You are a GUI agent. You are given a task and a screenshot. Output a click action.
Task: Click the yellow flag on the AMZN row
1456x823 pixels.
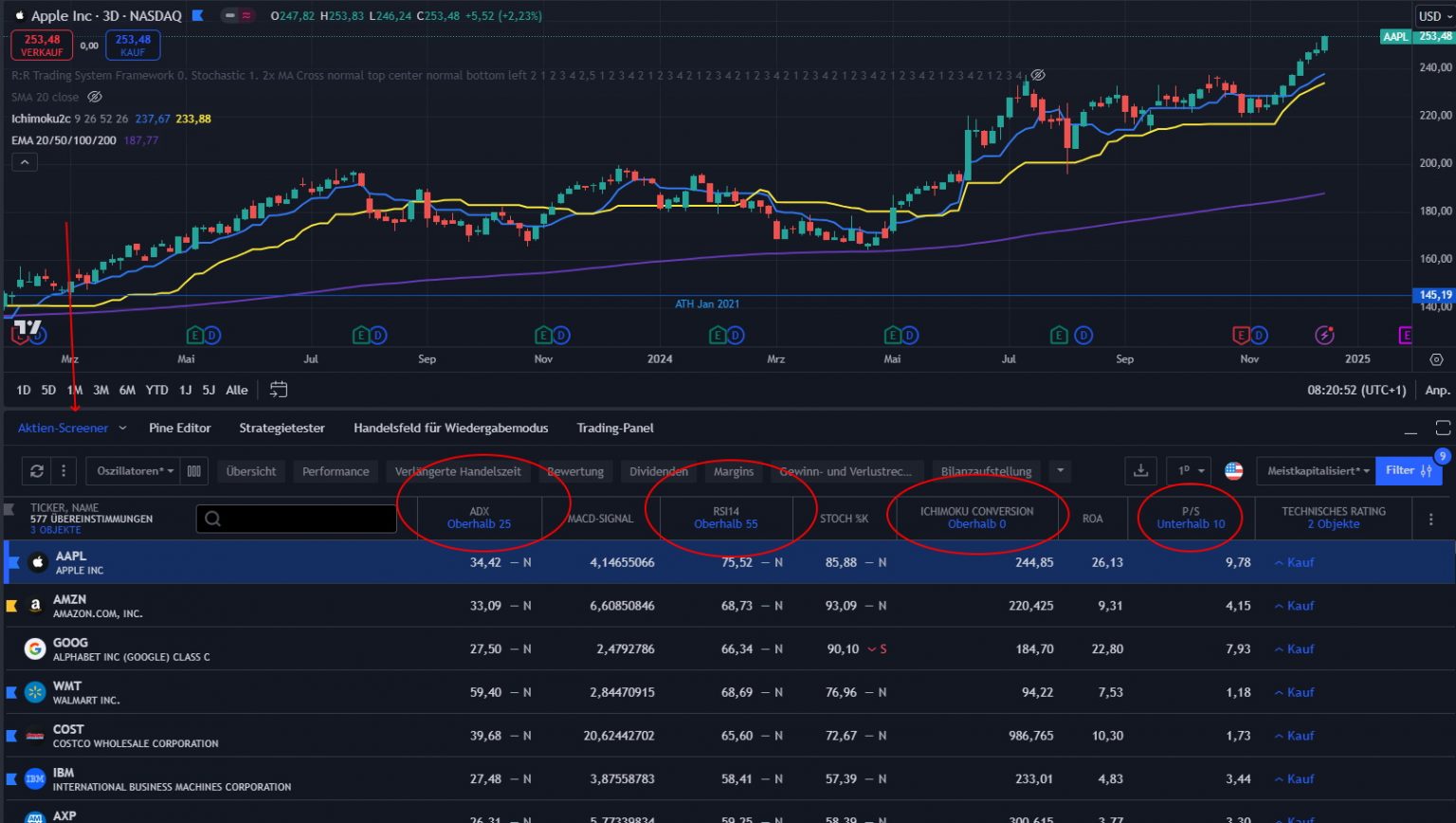pos(11,605)
